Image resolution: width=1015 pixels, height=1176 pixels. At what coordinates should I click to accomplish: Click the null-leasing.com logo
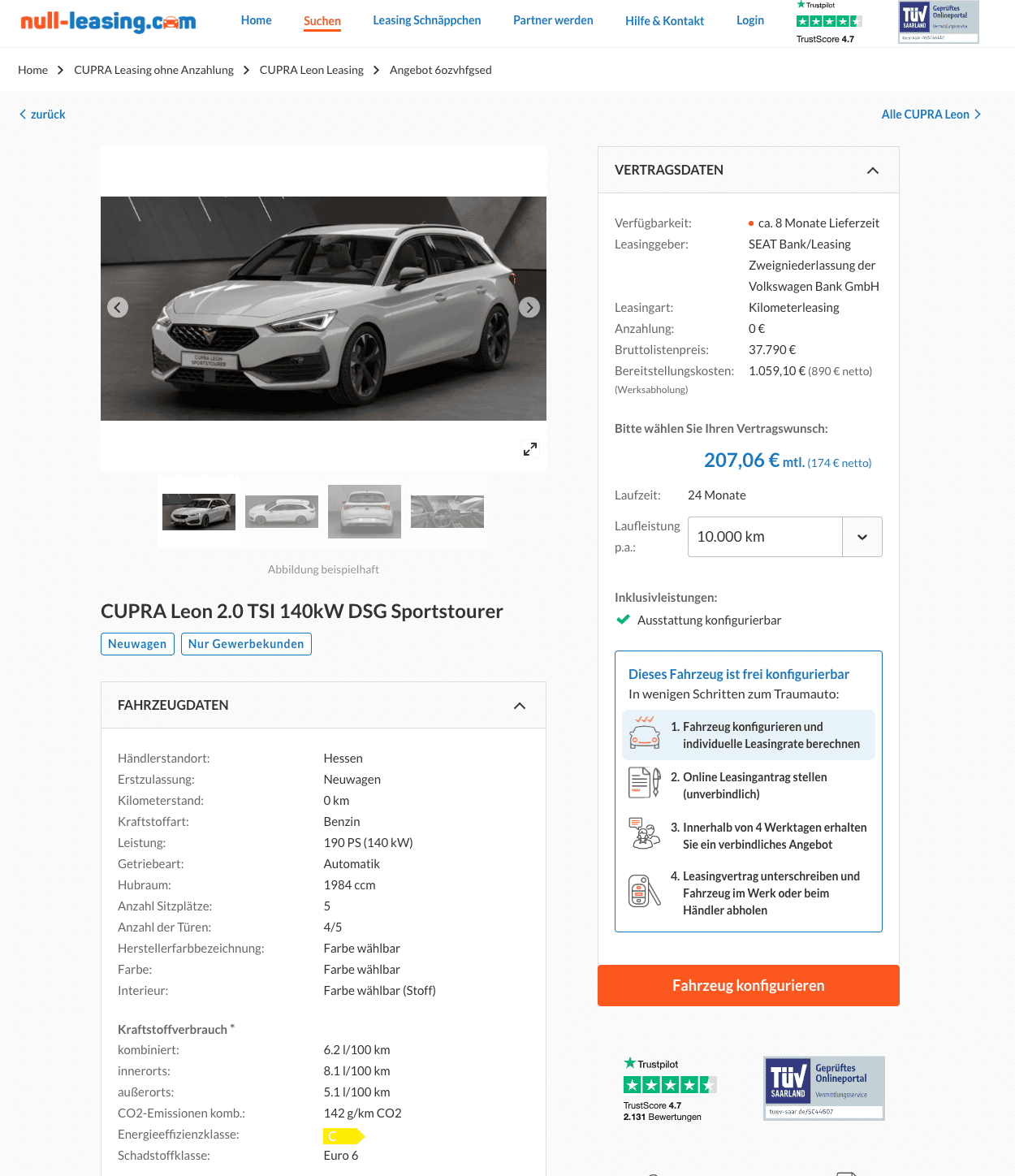[x=108, y=21]
